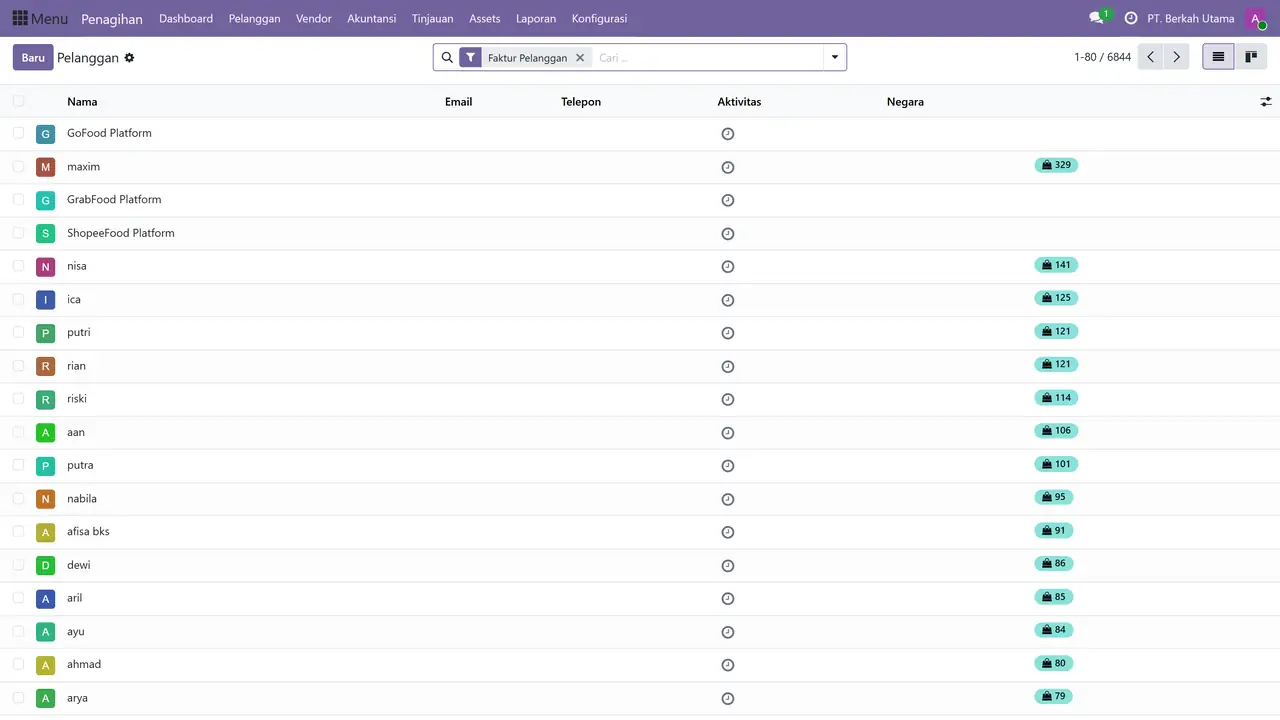
Task: Check the putri row checkbox
Action: point(18,332)
